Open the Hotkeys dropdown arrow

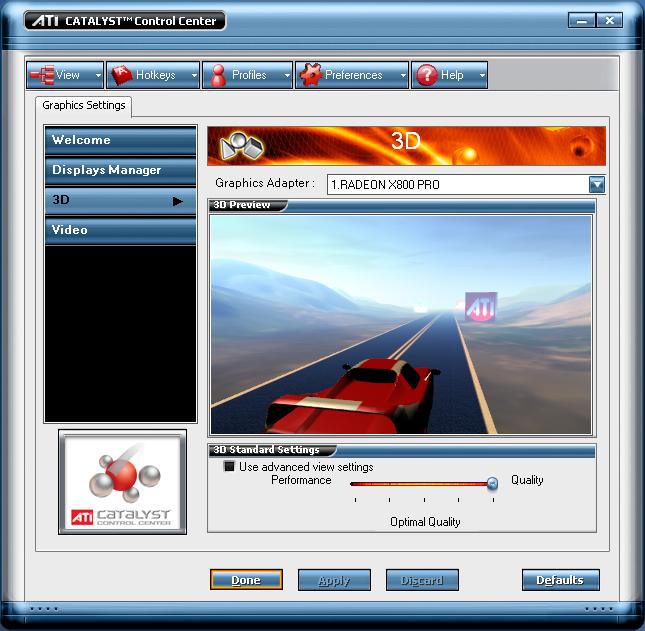(194, 75)
